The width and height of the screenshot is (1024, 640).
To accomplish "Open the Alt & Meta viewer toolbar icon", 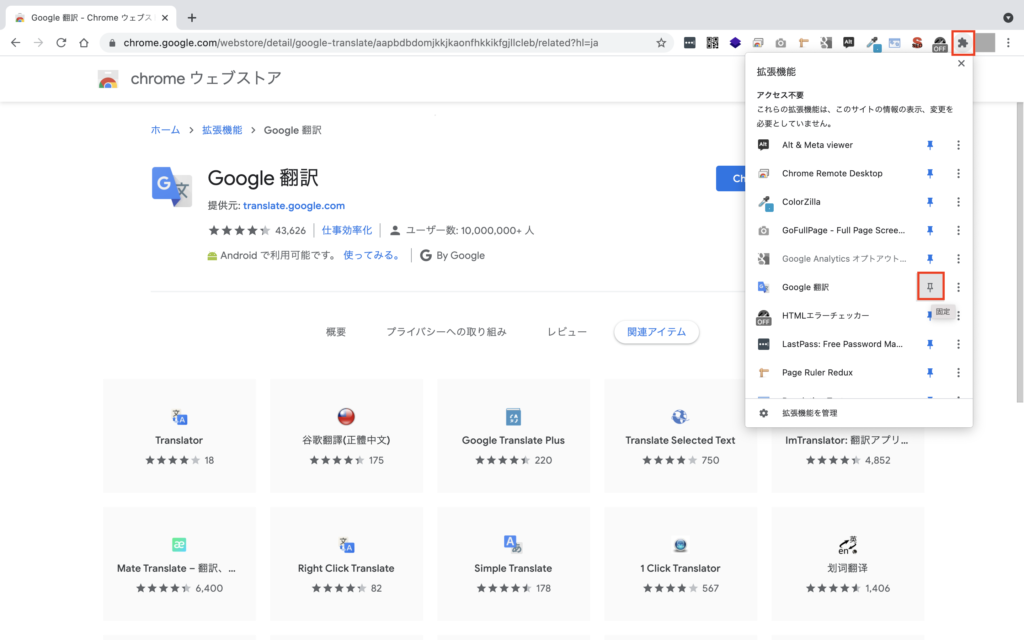I will tap(848, 43).
